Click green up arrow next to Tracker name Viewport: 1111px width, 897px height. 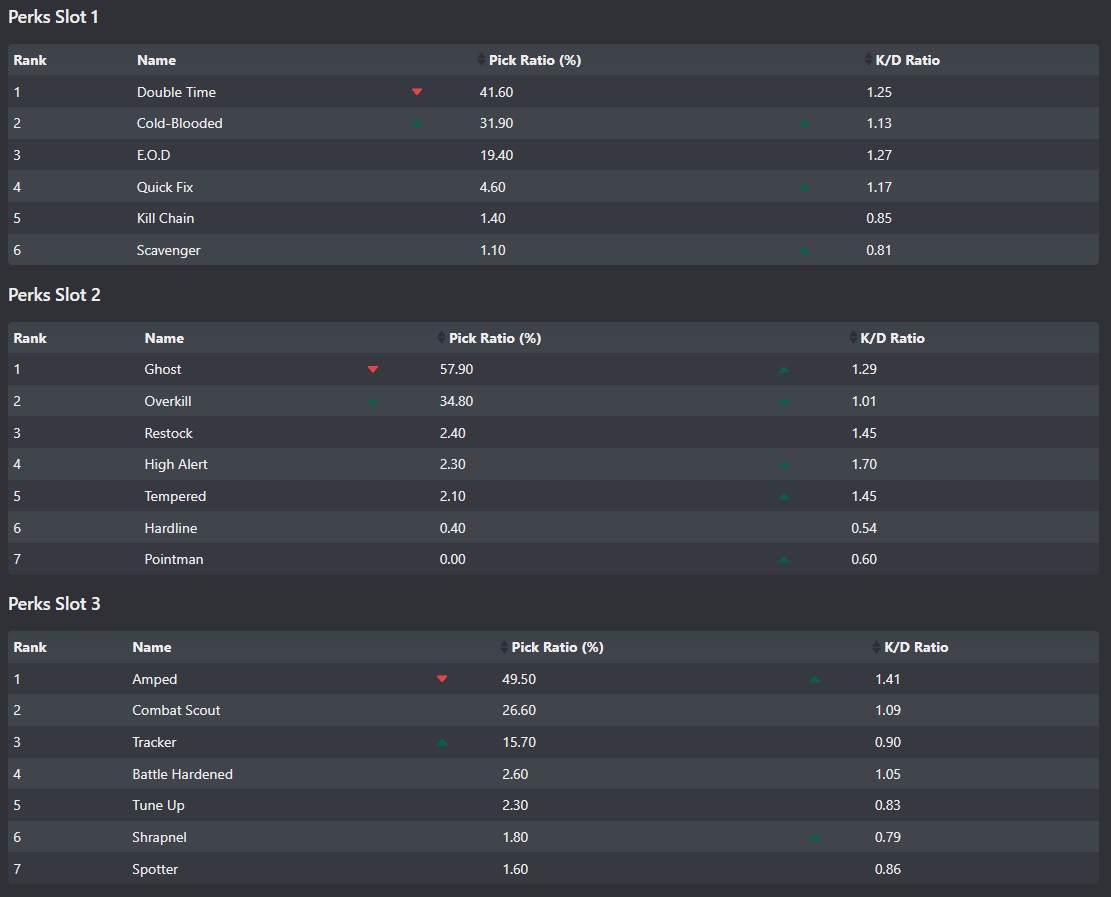click(x=442, y=743)
